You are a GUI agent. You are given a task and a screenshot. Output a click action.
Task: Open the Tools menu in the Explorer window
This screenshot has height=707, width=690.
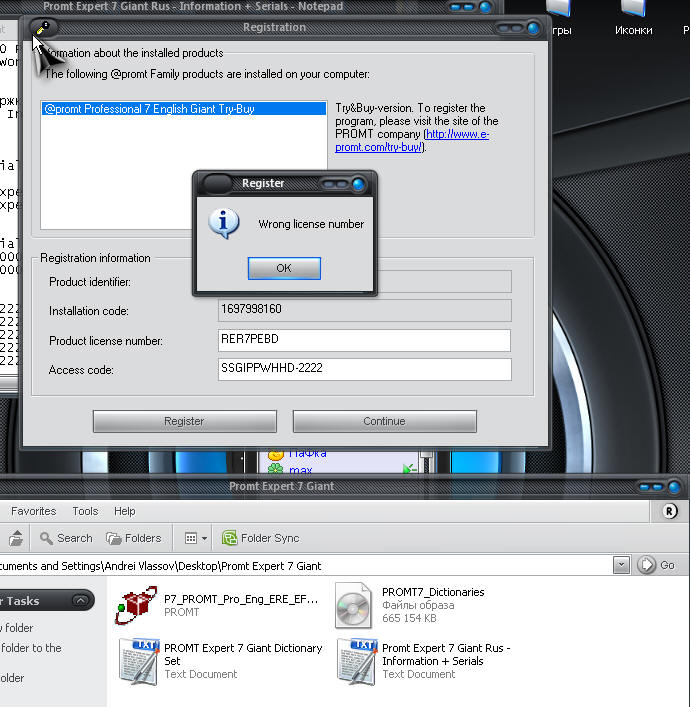click(85, 511)
